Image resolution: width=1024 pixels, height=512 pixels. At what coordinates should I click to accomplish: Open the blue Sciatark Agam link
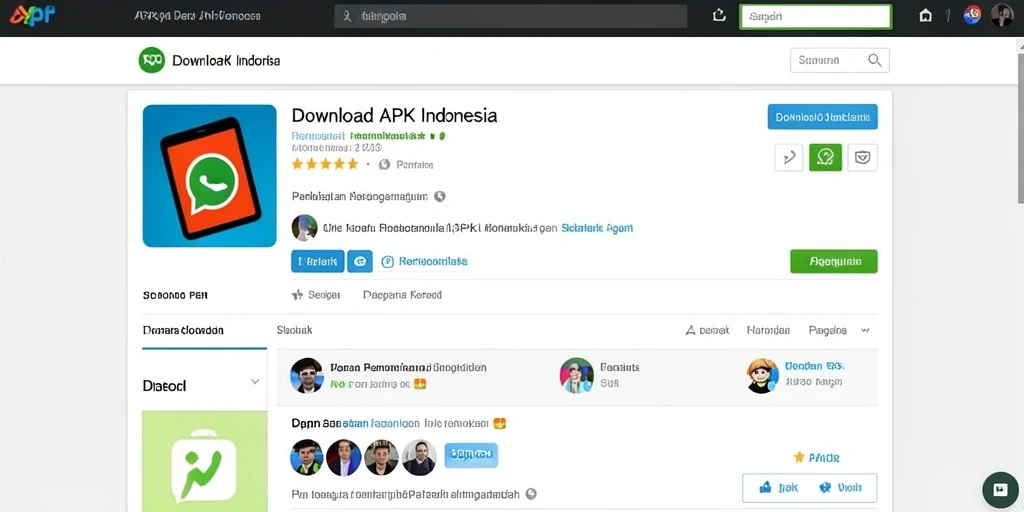pyautogui.click(x=597, y=228)
